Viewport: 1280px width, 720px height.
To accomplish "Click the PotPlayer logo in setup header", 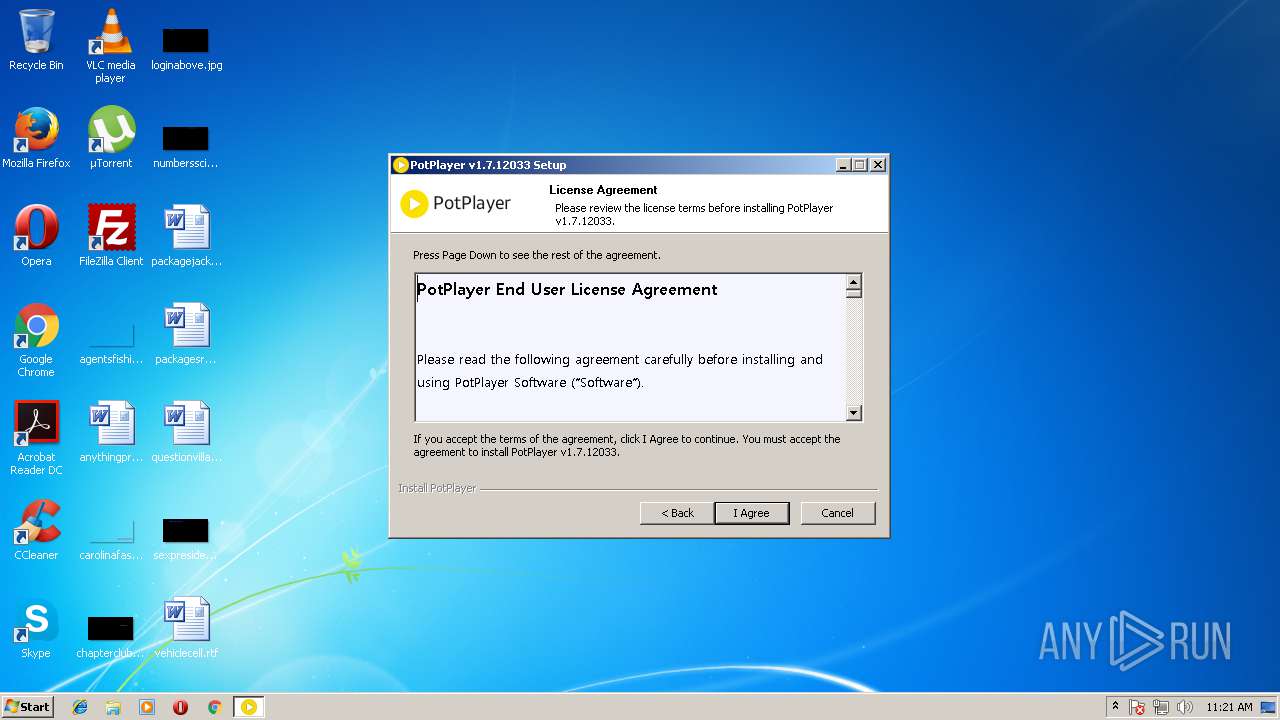I will 456,204.
